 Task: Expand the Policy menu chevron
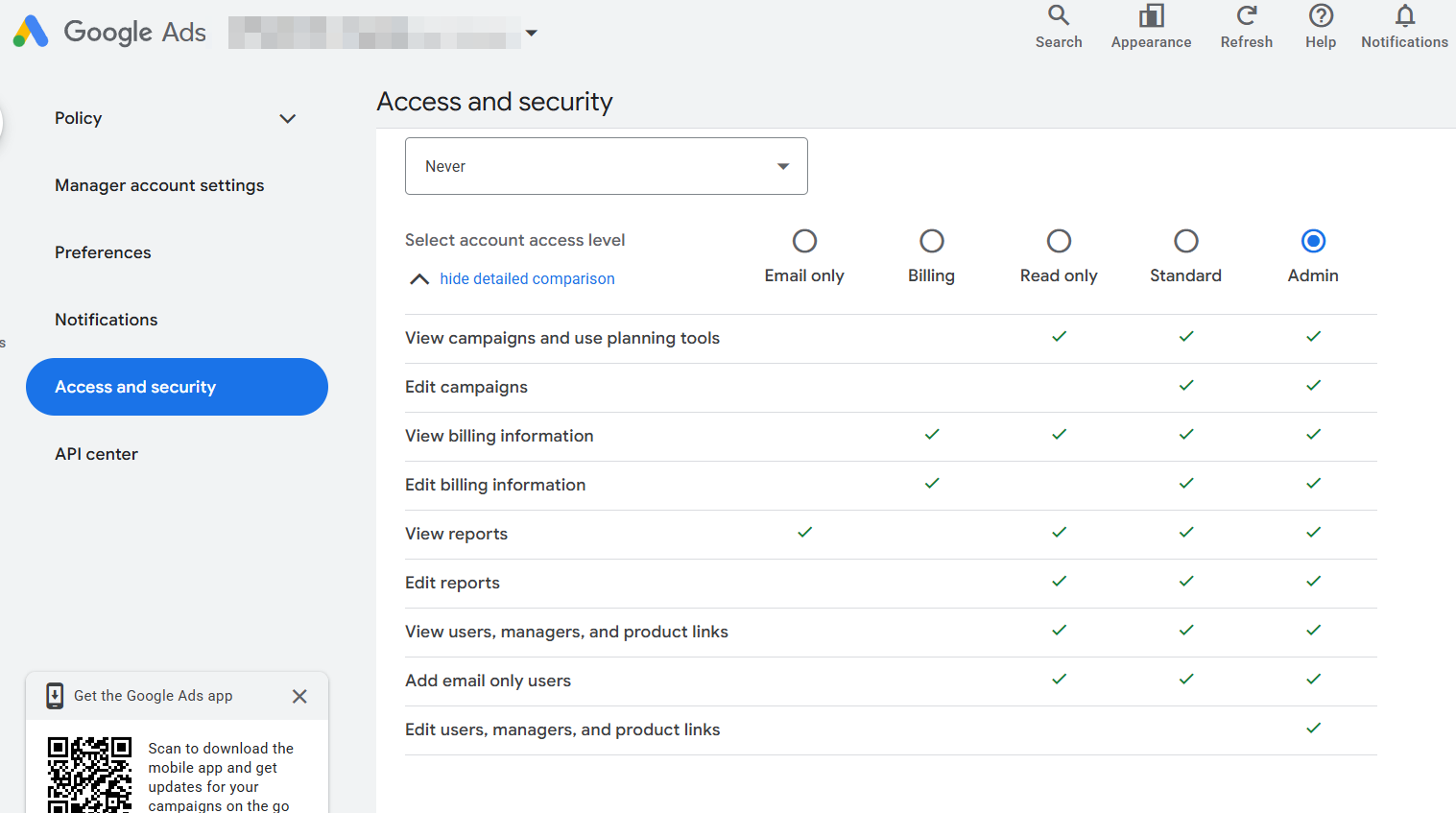(287, 119)
